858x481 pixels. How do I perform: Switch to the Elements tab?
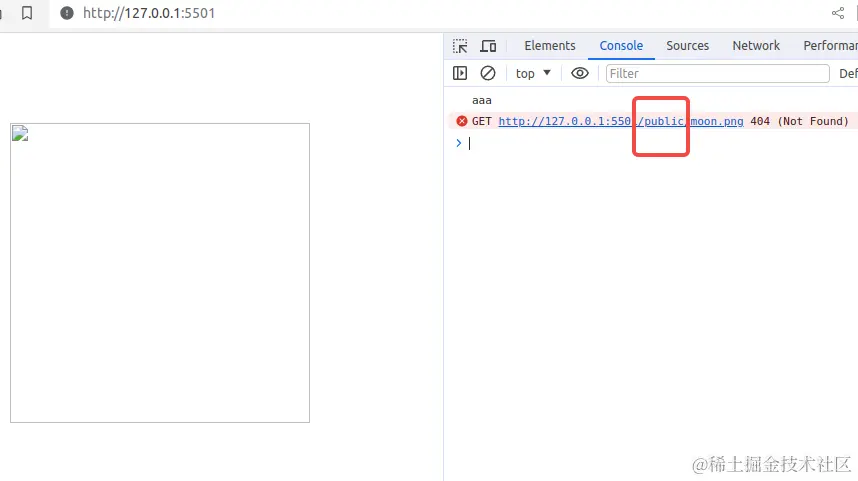click(x=549, y=46)
